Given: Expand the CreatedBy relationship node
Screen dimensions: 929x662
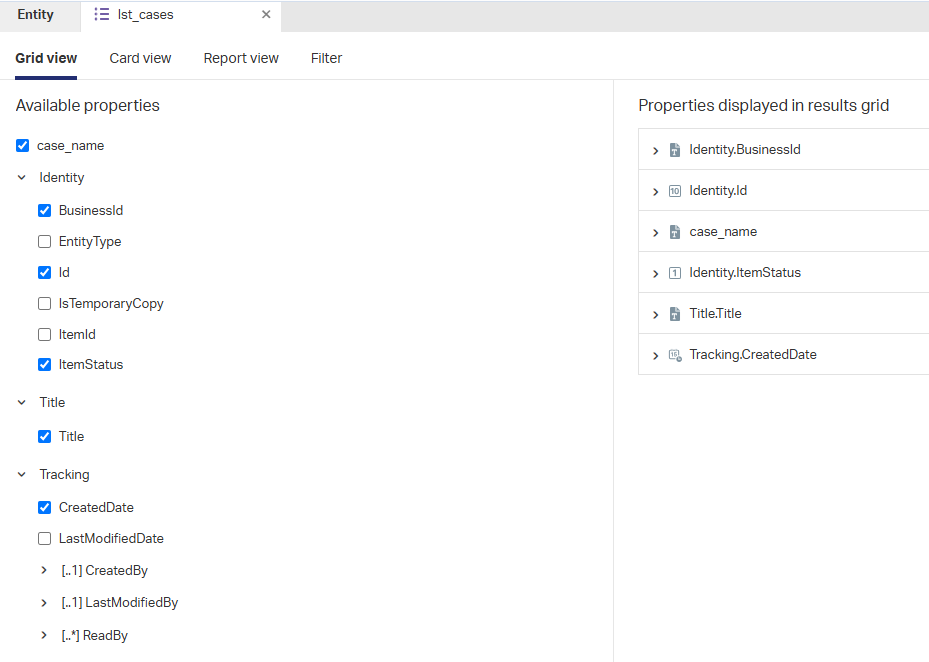Looking at the screenshot, I should pyautogui.click(x=44, y=571).
